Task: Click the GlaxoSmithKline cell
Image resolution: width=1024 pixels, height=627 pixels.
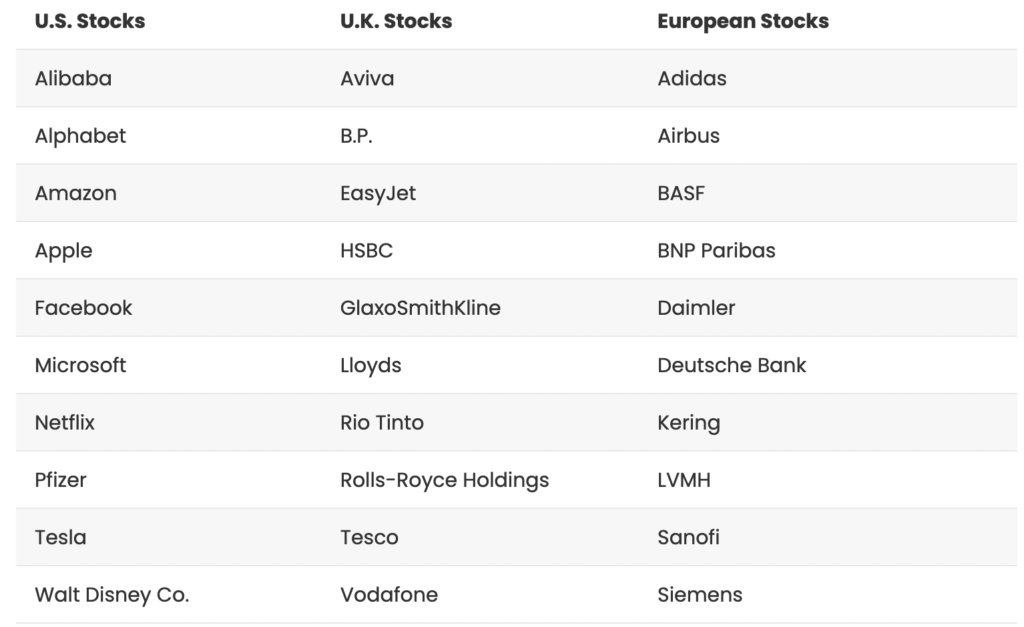Action: coord(420,308)
